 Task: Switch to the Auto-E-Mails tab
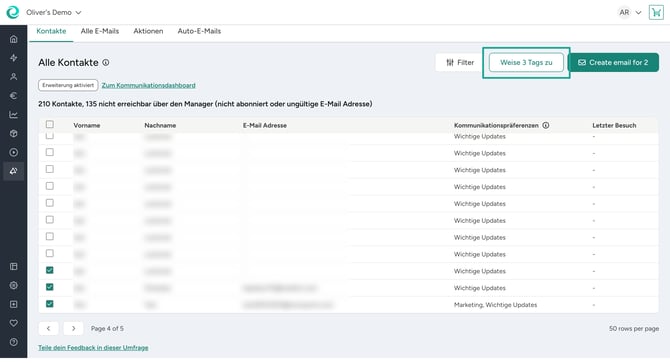199,31
